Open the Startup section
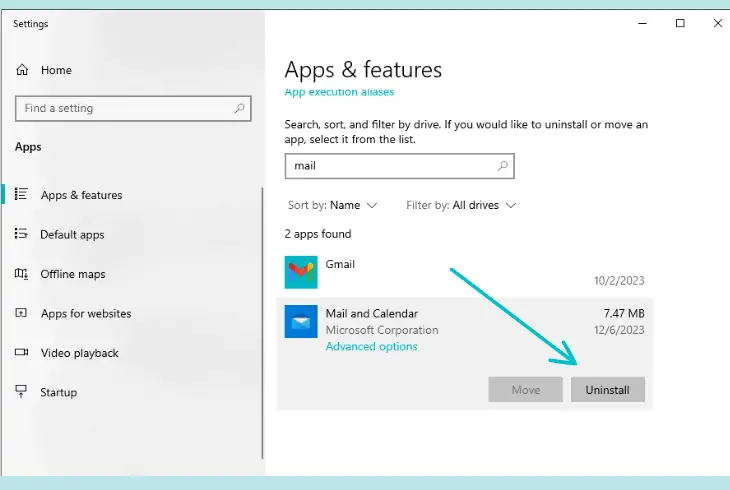Viewport: 730px width, 490px height. pyautogui.click(x=59, y=393)
